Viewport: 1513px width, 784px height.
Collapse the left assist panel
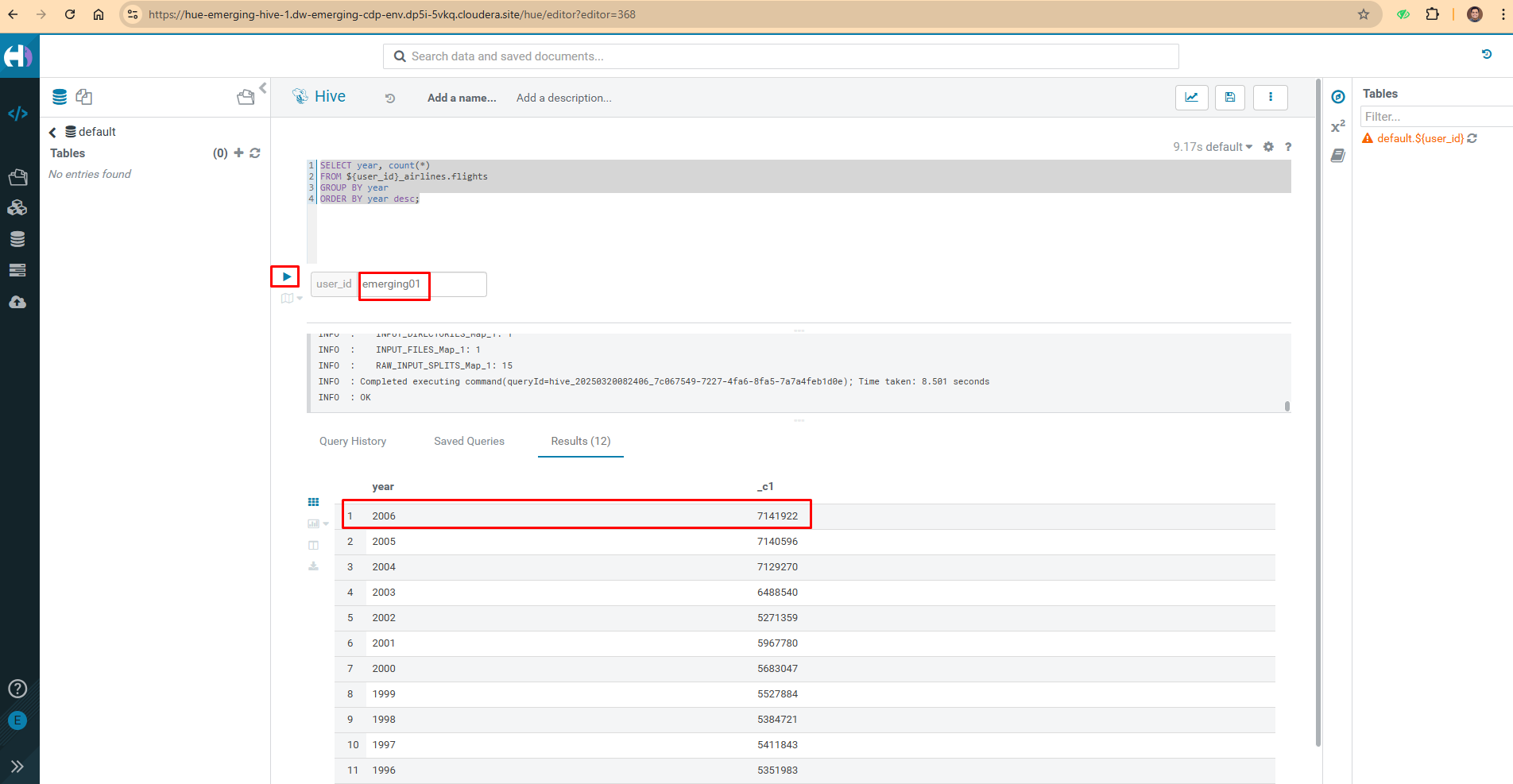click(263, 88)
